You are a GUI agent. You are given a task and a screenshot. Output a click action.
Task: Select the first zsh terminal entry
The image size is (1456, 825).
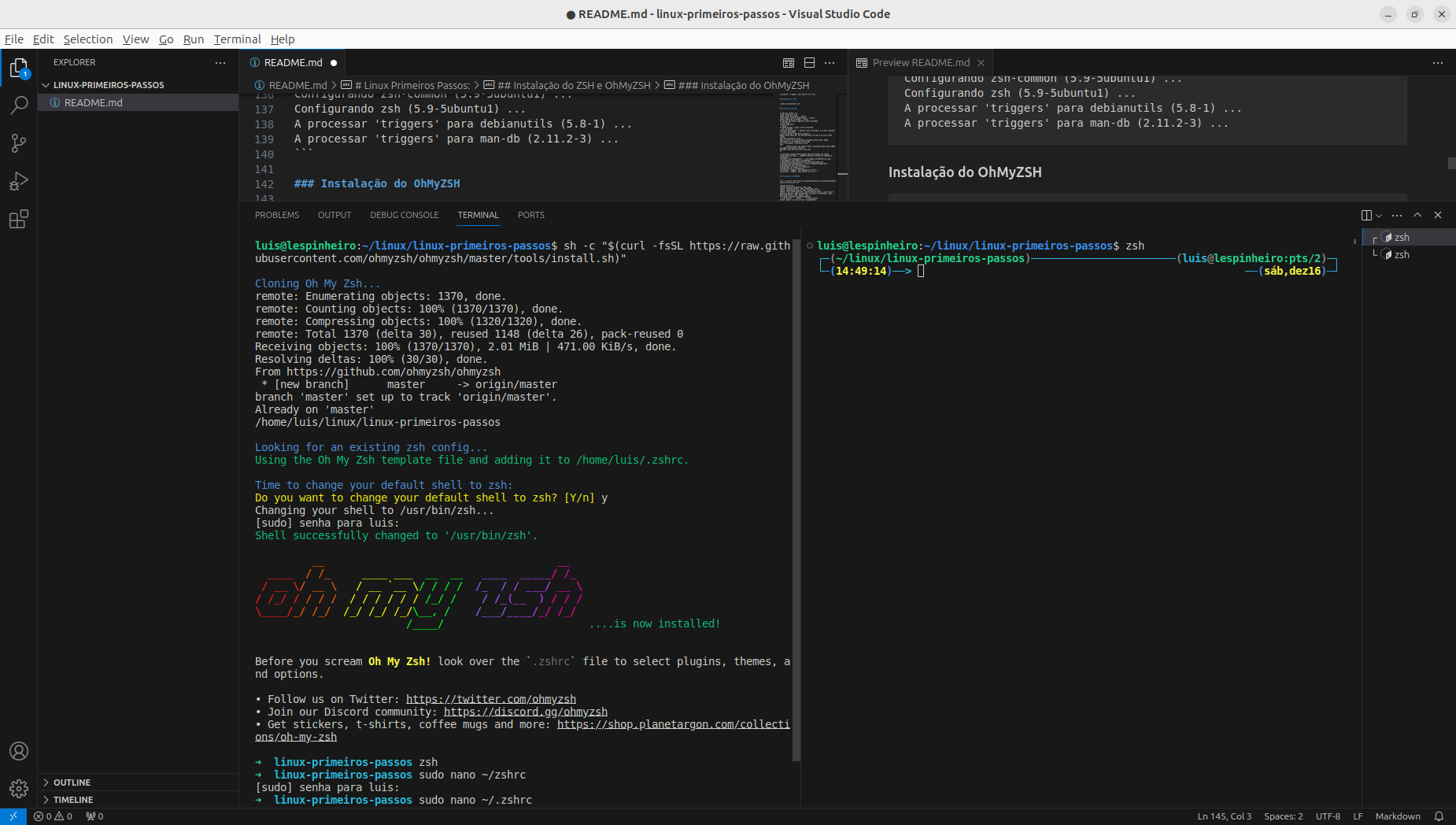[1409, 237]
